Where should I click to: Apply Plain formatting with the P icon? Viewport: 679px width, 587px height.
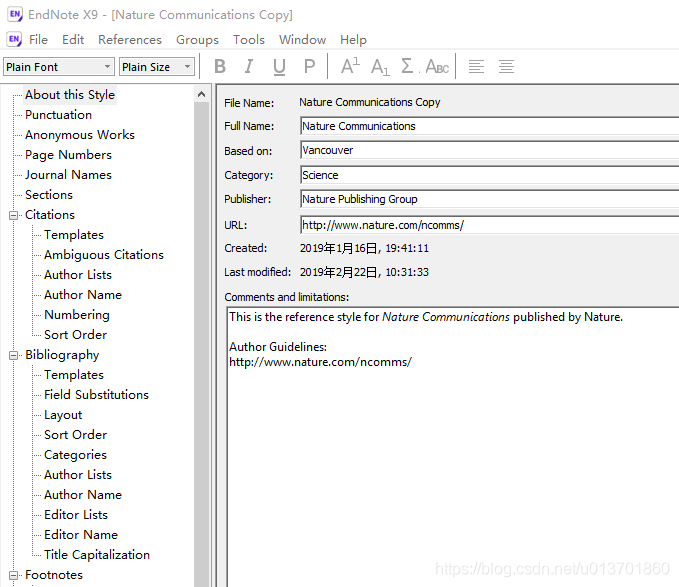[x=309, y=67]
